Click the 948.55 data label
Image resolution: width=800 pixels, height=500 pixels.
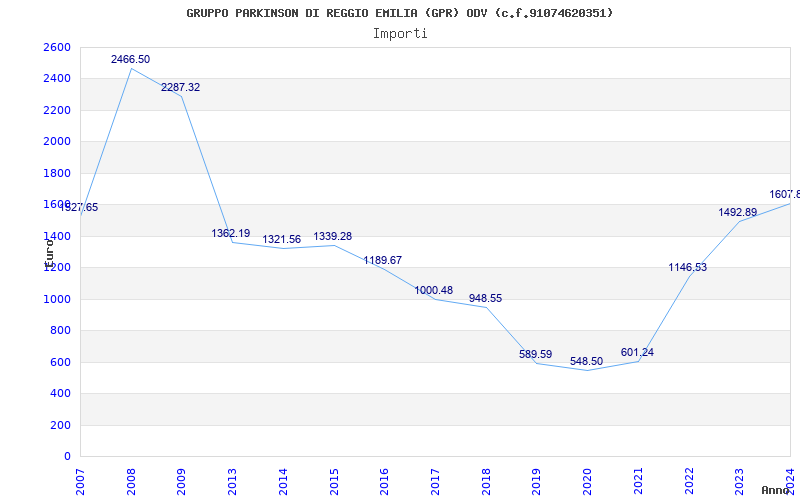point(485,298)
